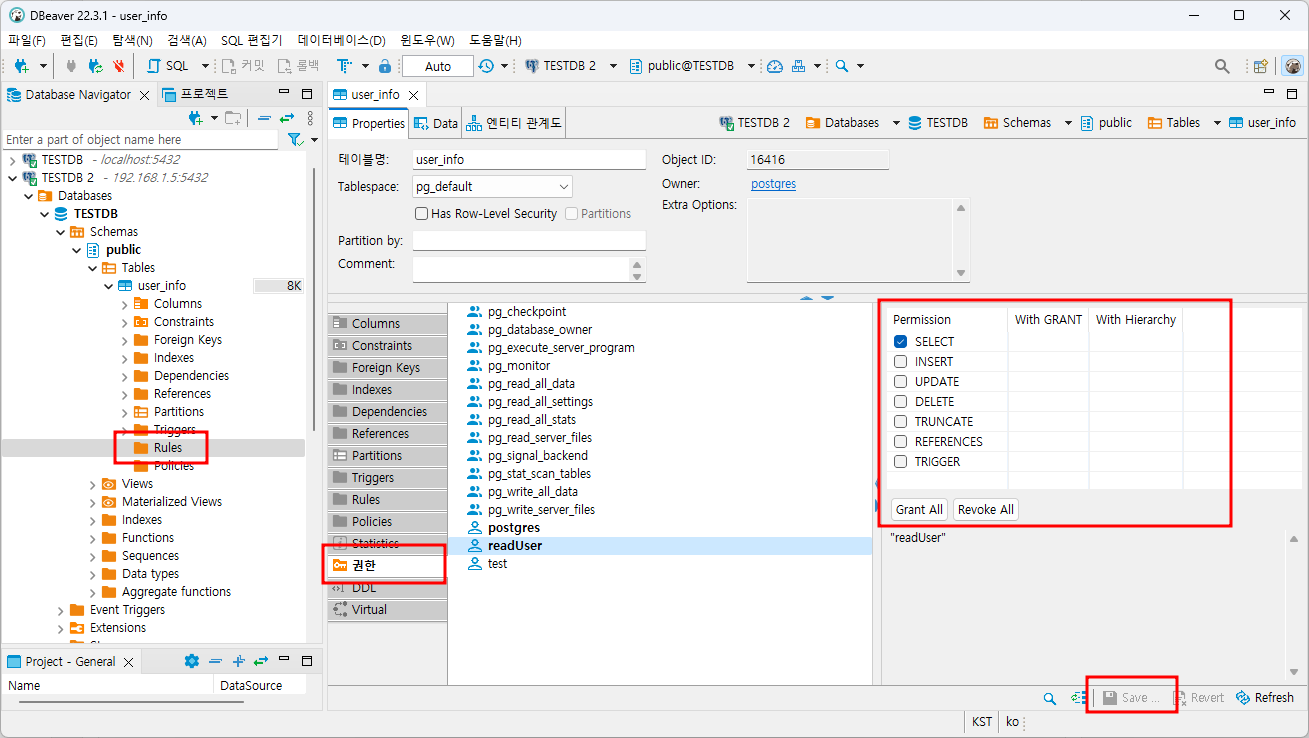1309x738 pixels.
Task: Check the DELETE permission checkbox
Action: (x=901, y=402)
